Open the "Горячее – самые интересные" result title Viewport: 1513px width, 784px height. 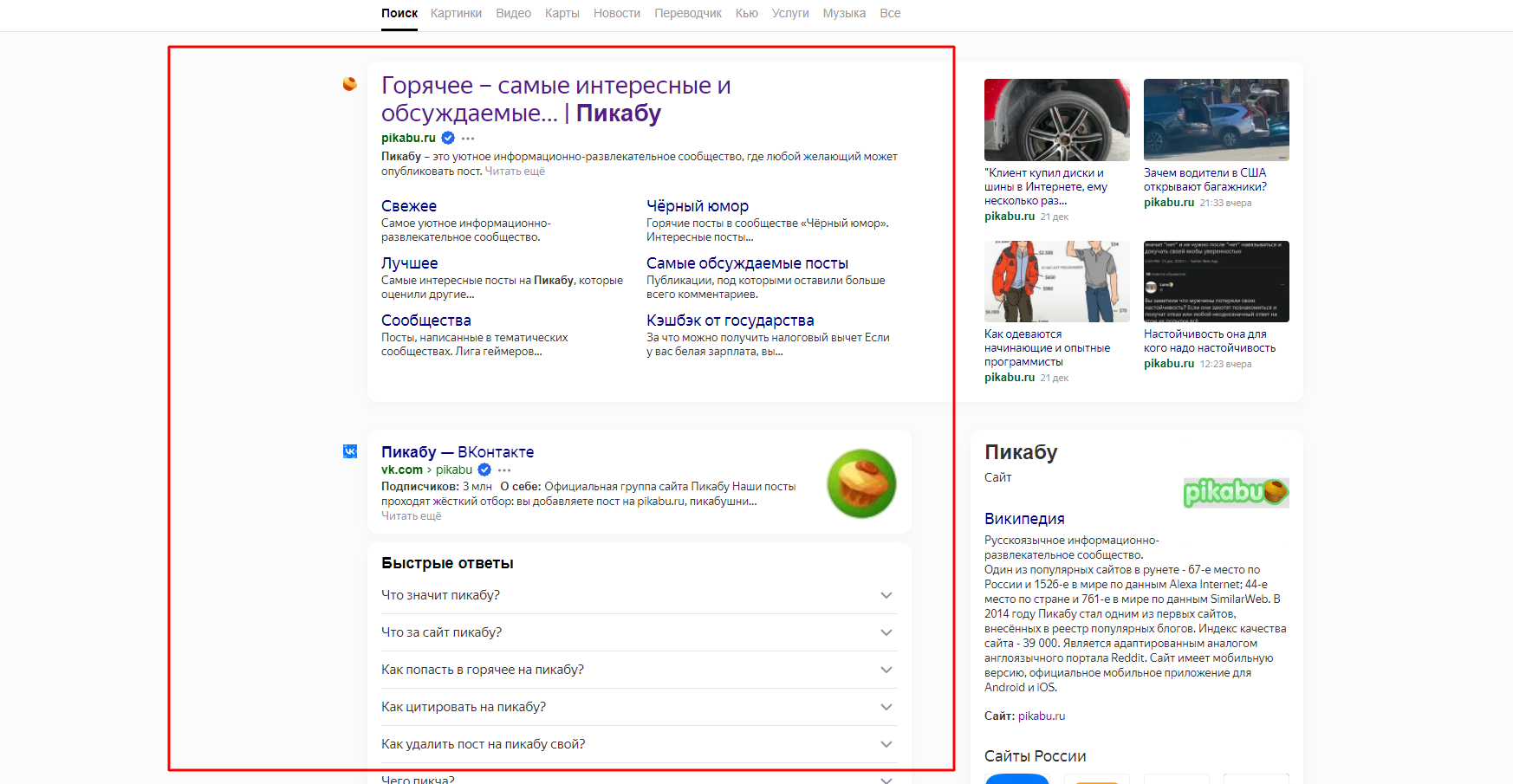point(556,99)
